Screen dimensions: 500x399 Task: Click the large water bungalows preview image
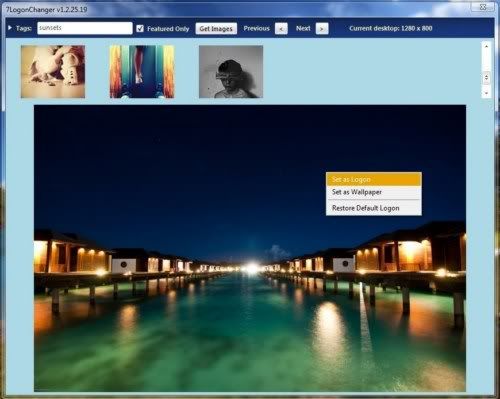pyautogui.click(x=250, y=248)
